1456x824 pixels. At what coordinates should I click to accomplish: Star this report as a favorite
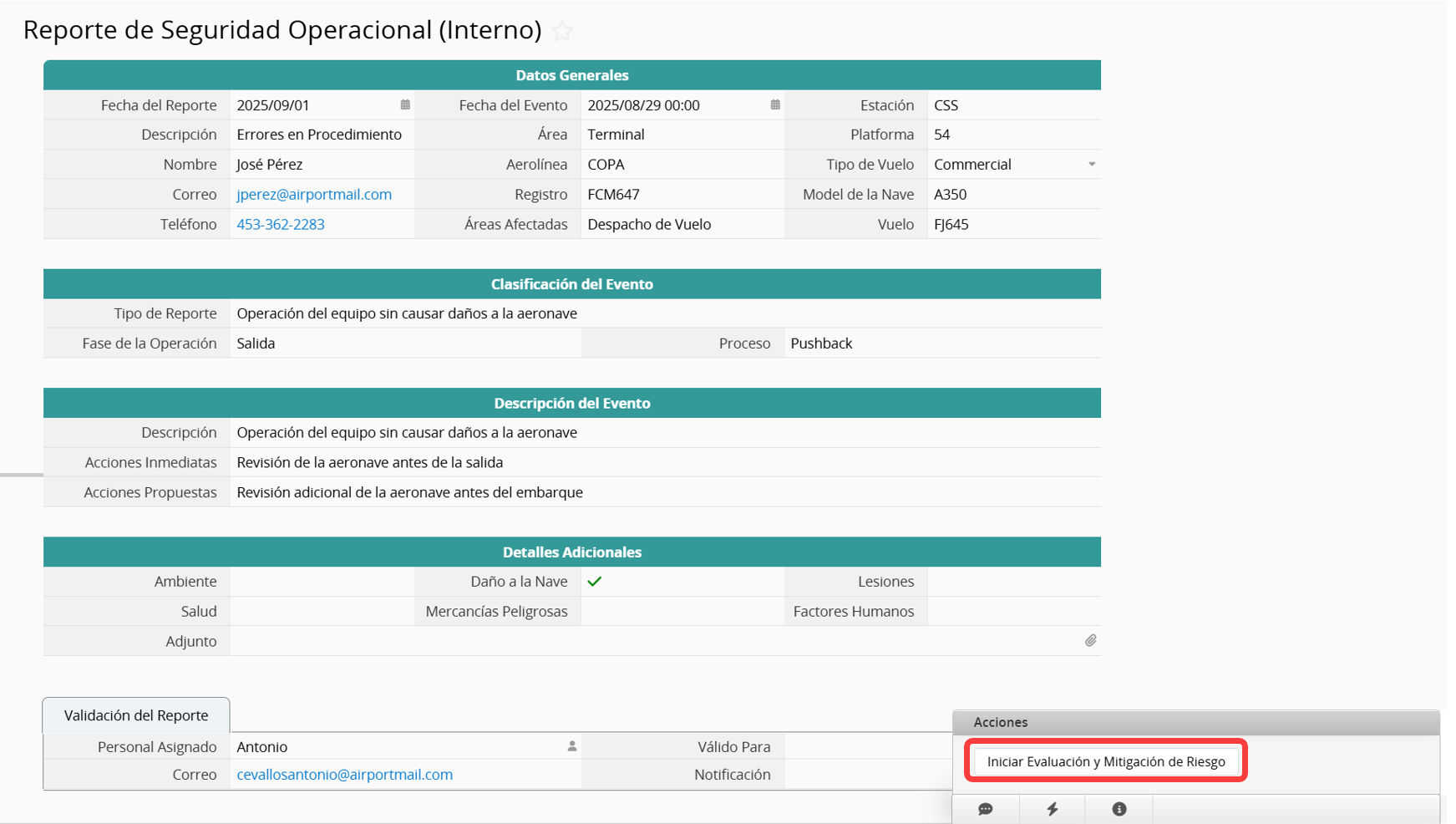coord(562,32)
